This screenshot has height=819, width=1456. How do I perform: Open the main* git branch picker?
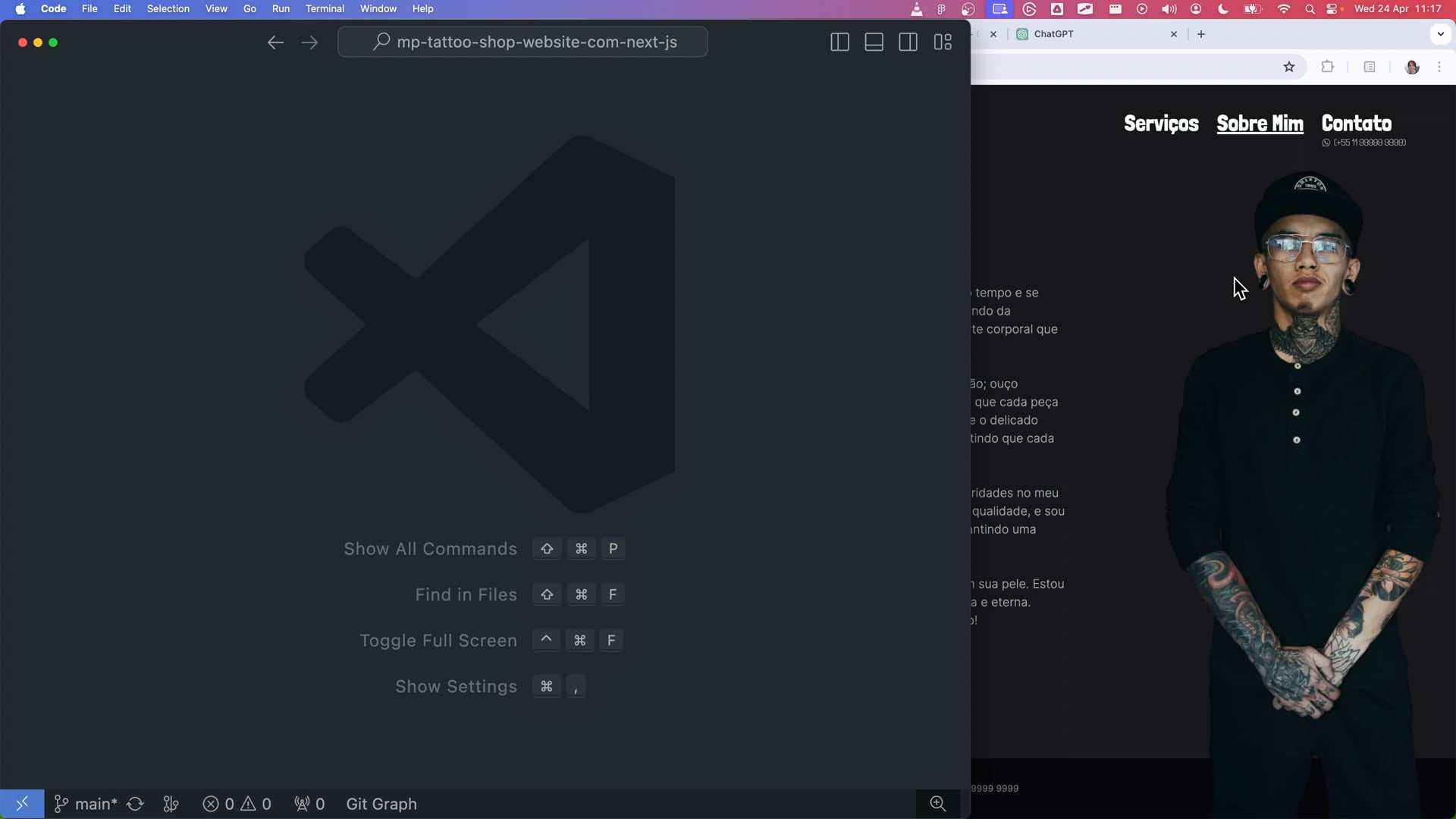pos(86,804)
